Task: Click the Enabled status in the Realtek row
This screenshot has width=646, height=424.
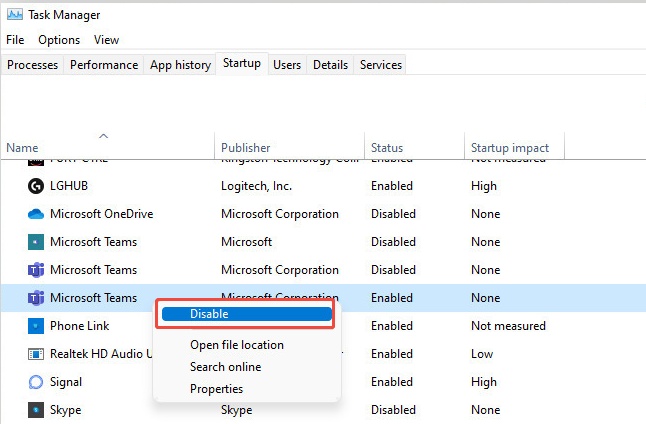Action: (x=391, y=354)
